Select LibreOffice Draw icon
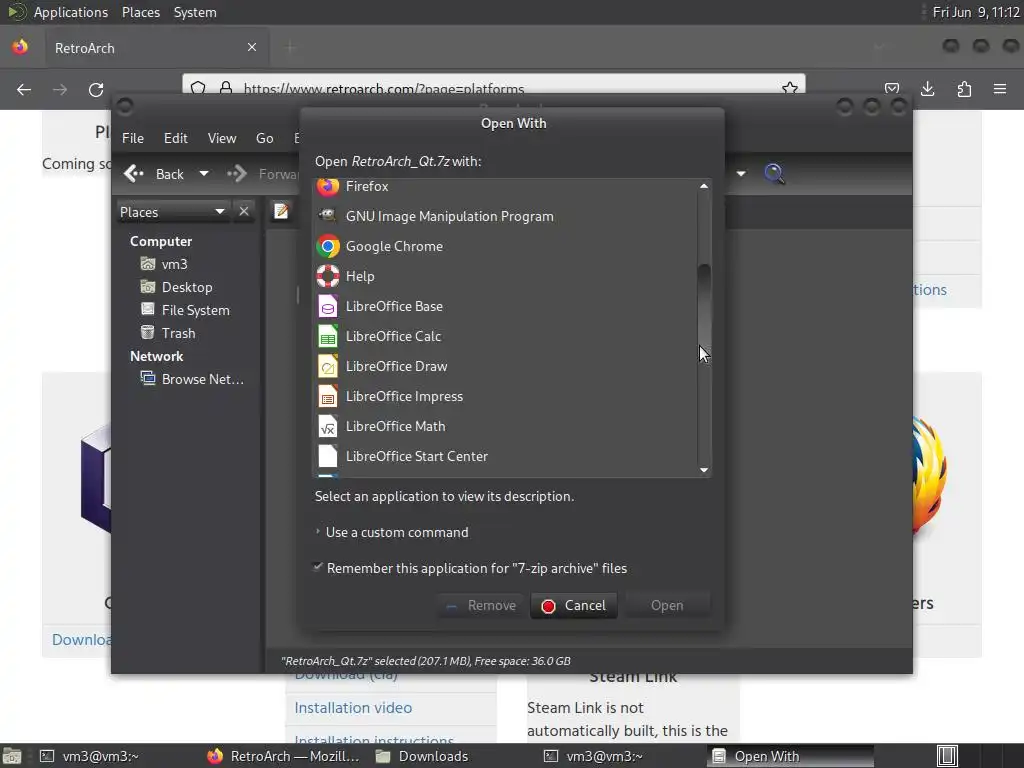Screen dimensions: 1024x768 328,366
